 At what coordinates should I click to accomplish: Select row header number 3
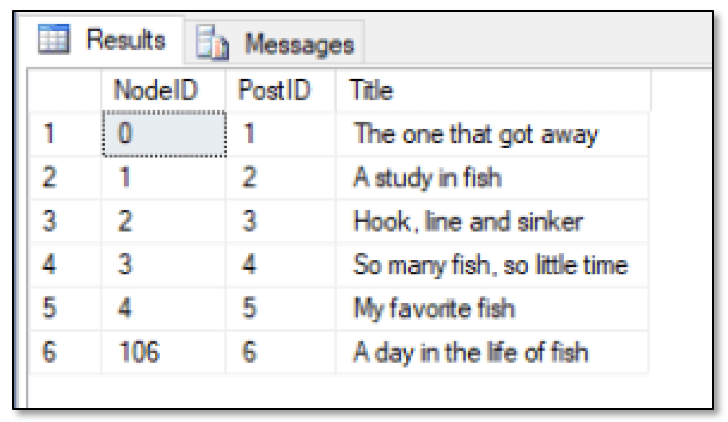coord(65,221)
